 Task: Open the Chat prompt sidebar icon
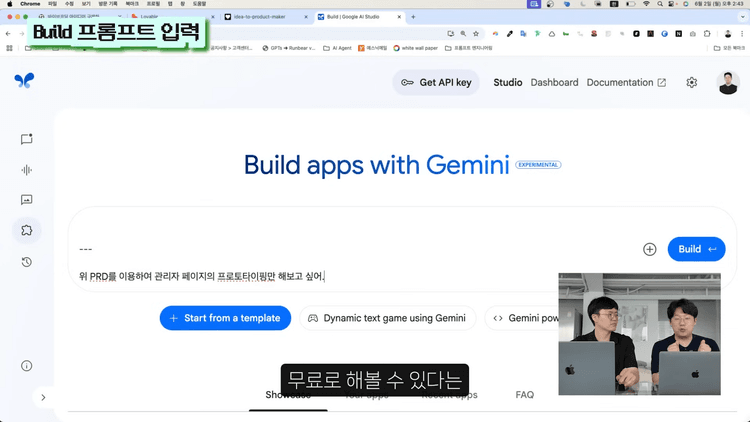[x=27, y=140]
